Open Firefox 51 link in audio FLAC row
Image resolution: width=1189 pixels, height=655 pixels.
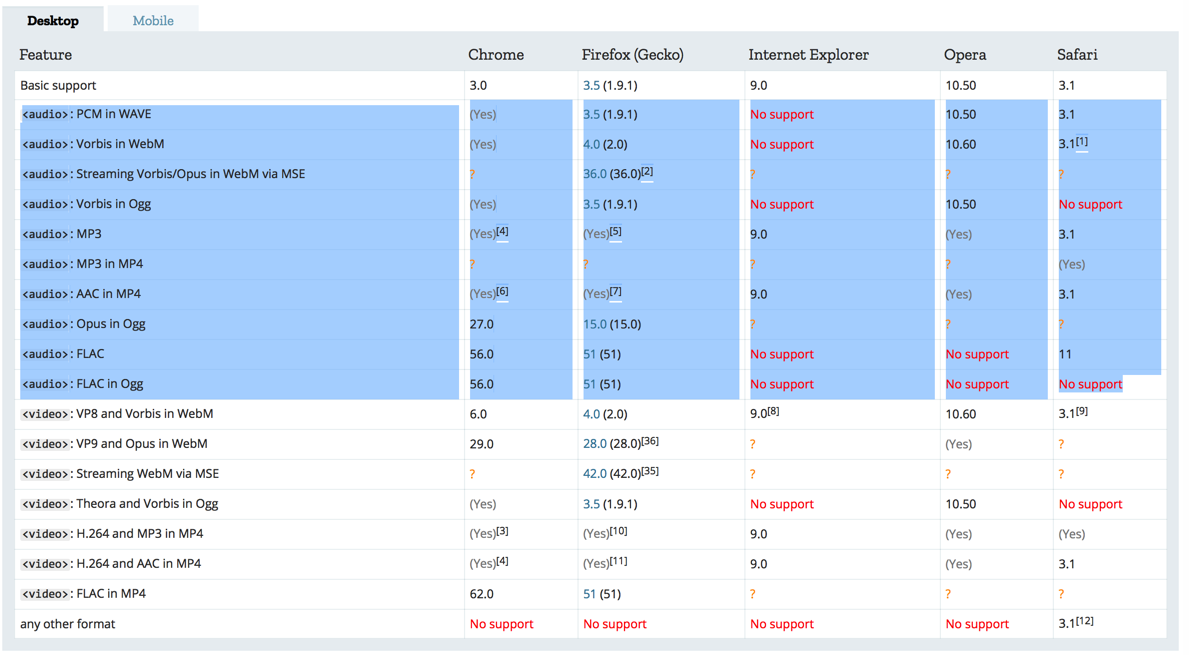tap(589, 354)
